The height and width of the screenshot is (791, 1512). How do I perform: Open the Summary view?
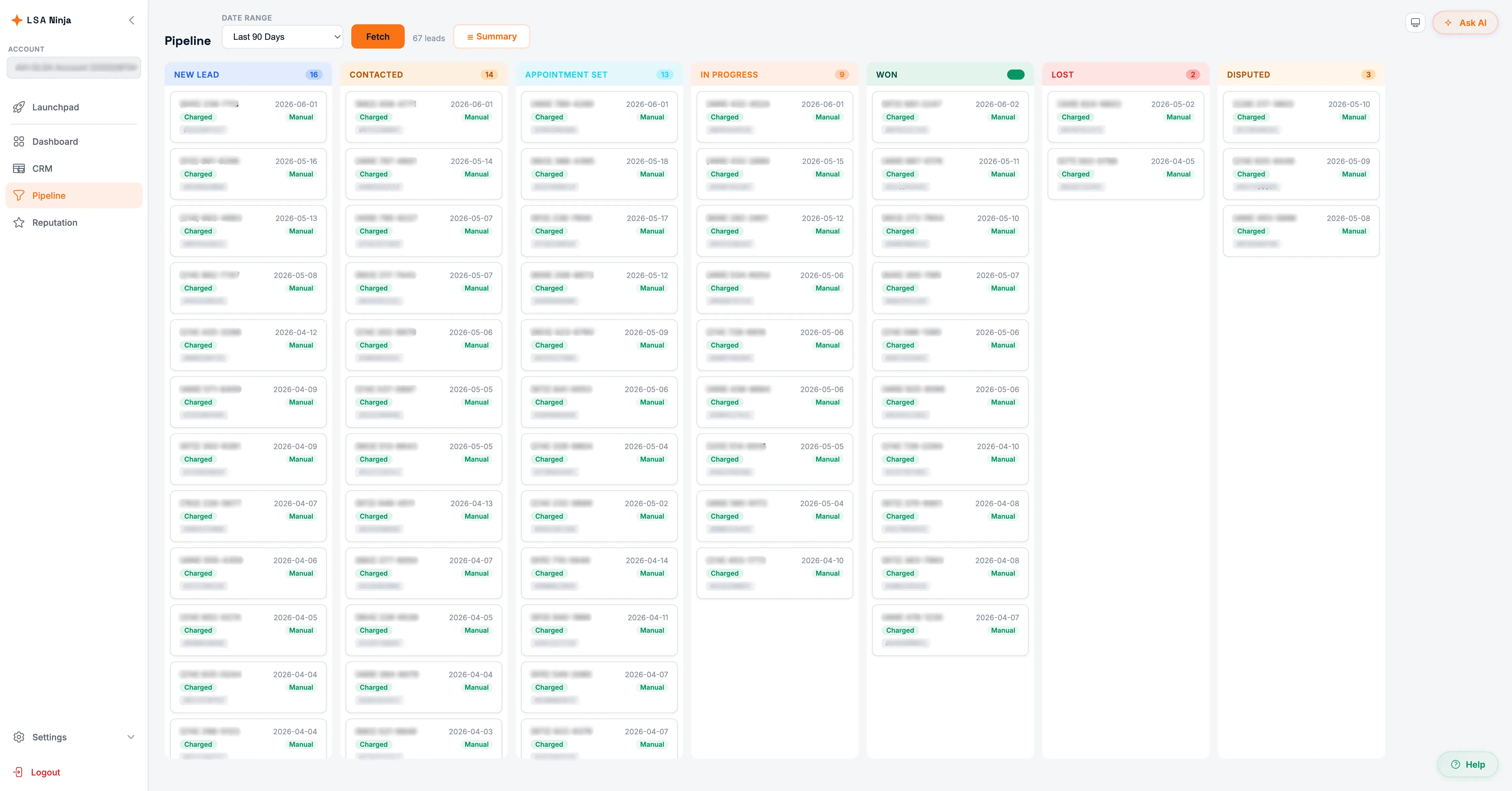(491, 36)
